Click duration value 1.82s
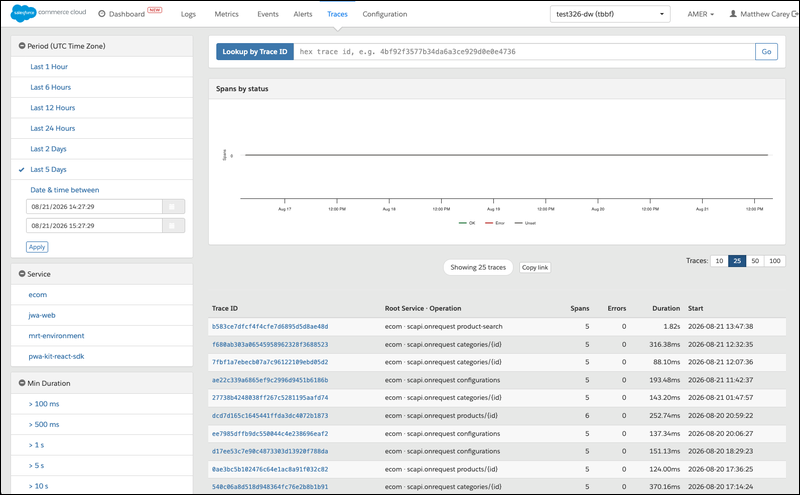This screenshot has width=800, height=495. (671, 327)
